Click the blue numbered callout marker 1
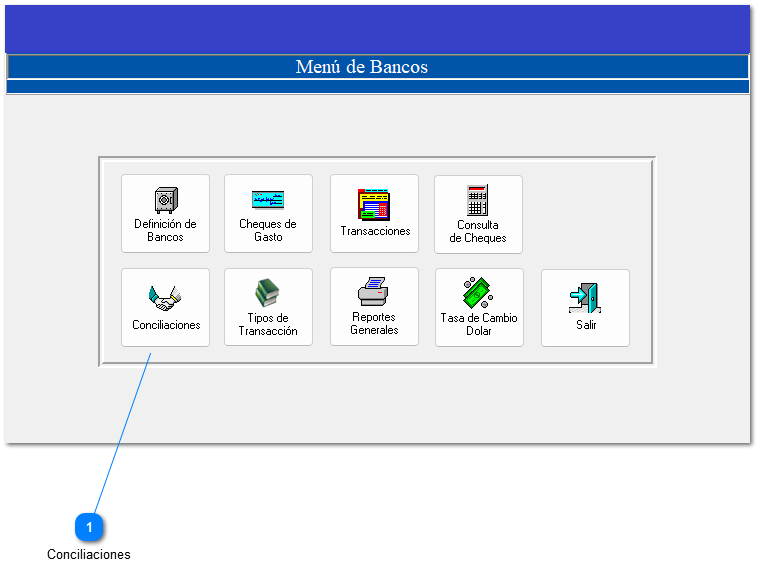 coord(89,527)
